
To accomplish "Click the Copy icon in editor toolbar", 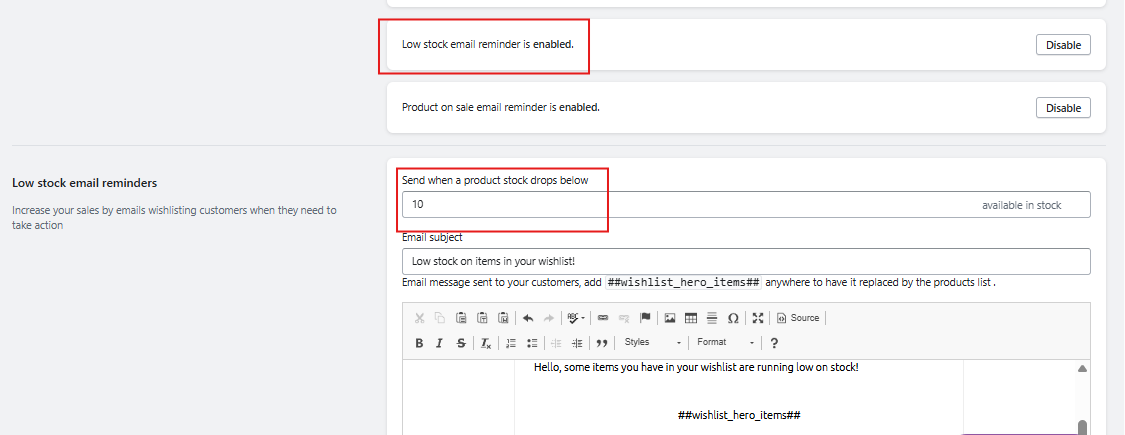I will pyautogui.click(x=441, y=318).
